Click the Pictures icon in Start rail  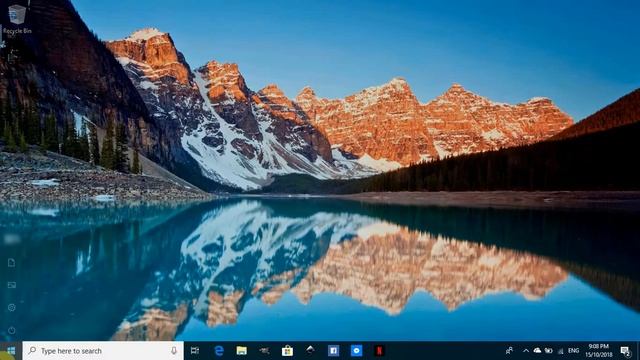pos(11,285)
